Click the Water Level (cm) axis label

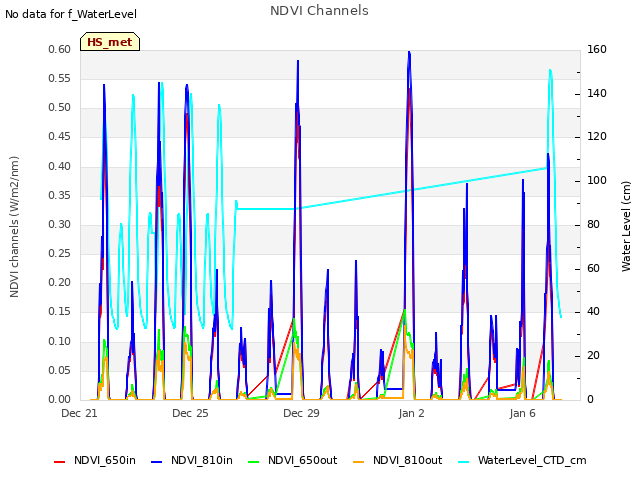coord(626,227)
